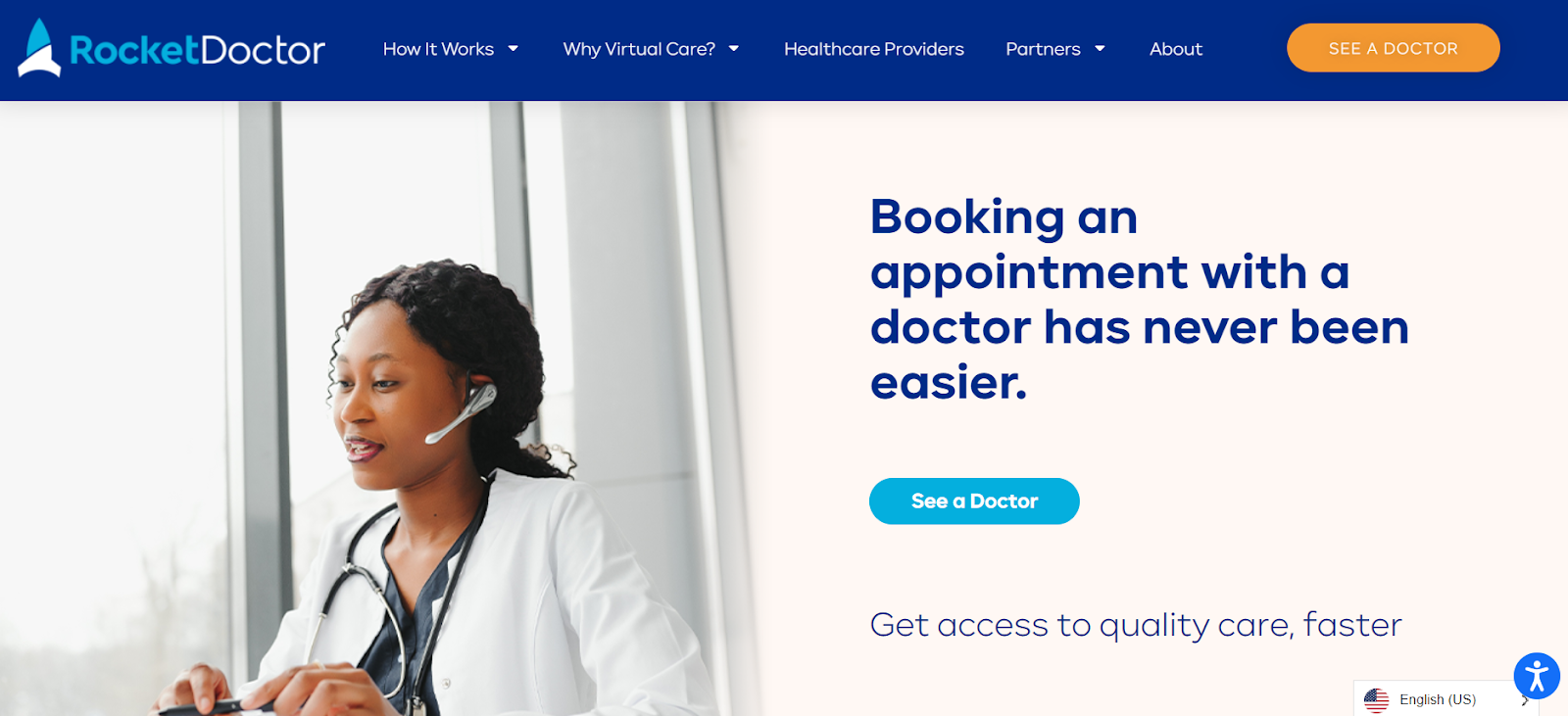The width and height of the screenshot is (1568, 716).
Task: Expand the Partners dropdown arrow
Action: pos(1100,49)
